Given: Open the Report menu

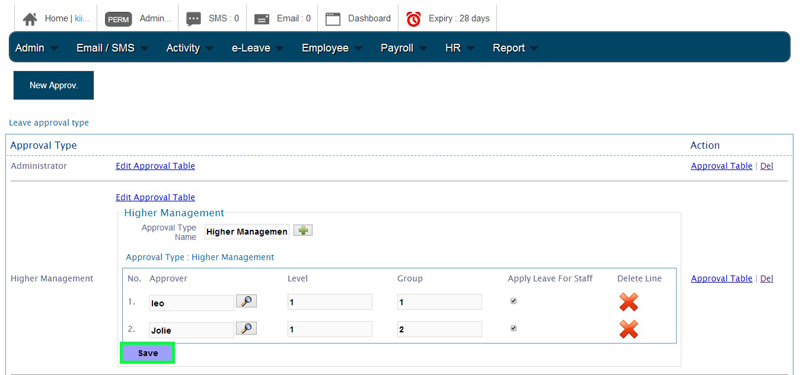Looking at the screenshot, I should point(515,48).
